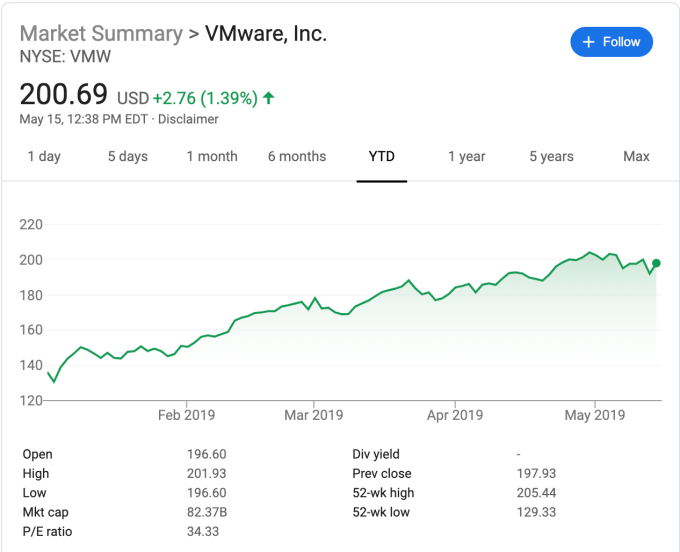This screenshot has height=552, width=680.
Task: Open the Disclaimer link
Action: tap(188, 119)
